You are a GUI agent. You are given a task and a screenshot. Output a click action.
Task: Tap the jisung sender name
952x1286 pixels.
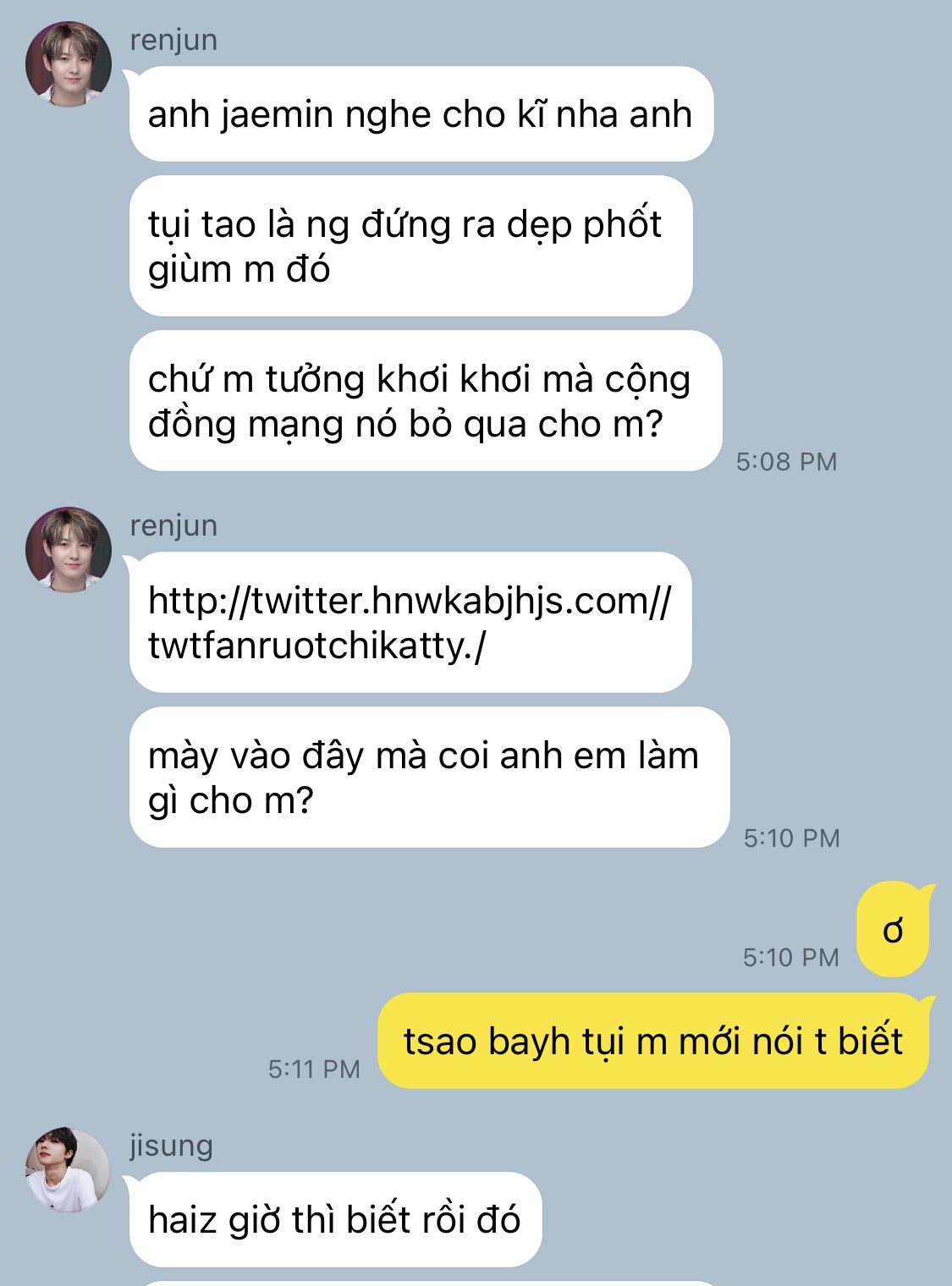tap(171, 1146)
